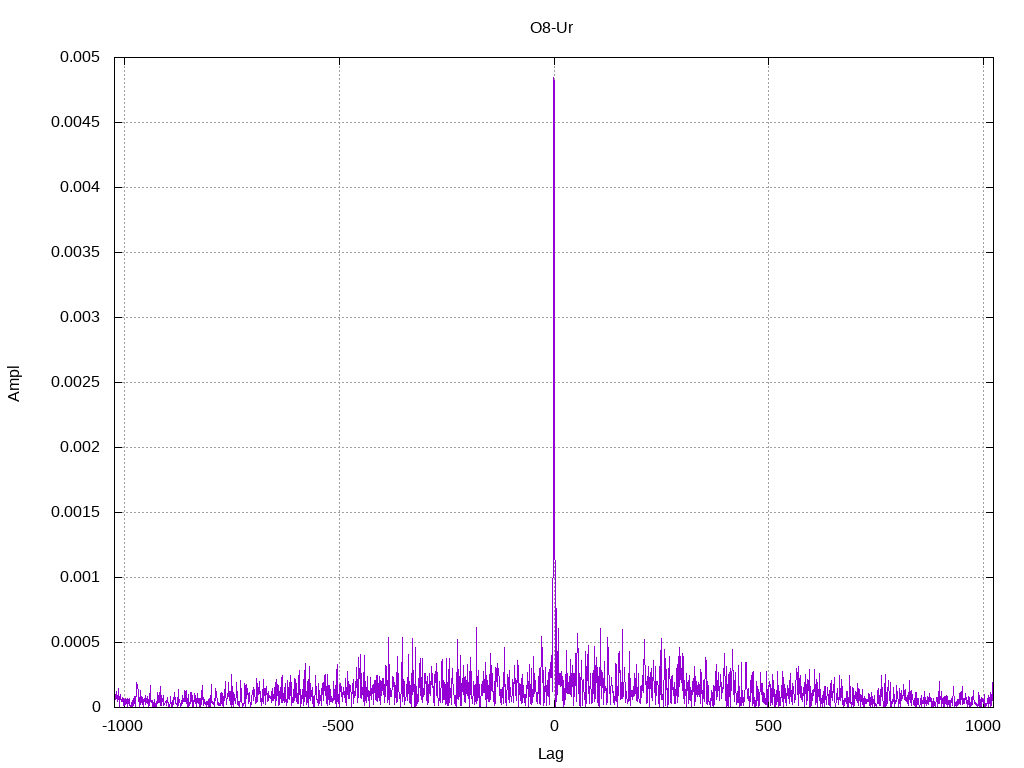This screenshot has height=768, width=1024.
Task: Click the 0.0015 y-axis tick label
Action: [x=75, y=512]
